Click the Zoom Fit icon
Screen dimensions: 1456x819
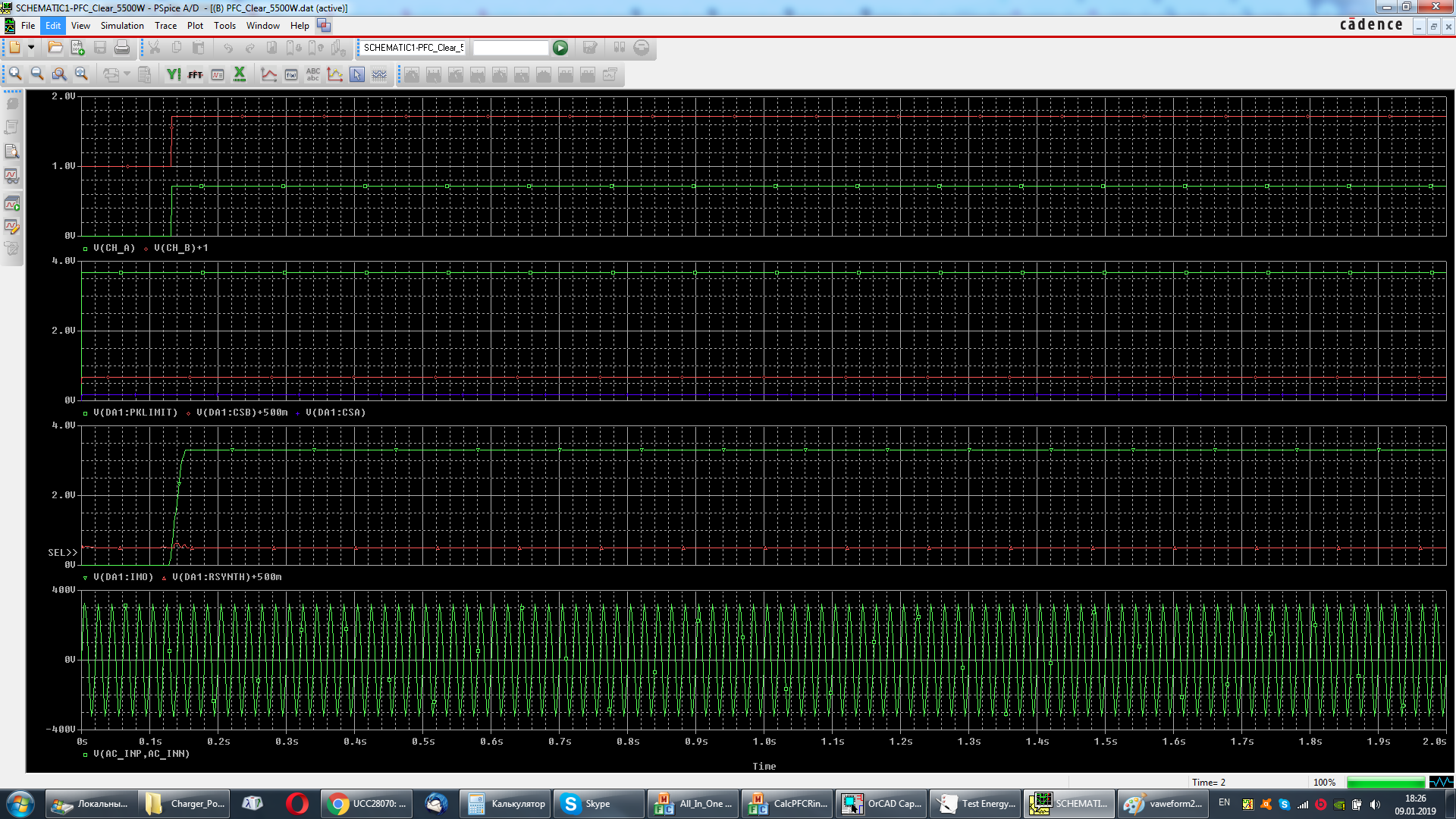81,74
